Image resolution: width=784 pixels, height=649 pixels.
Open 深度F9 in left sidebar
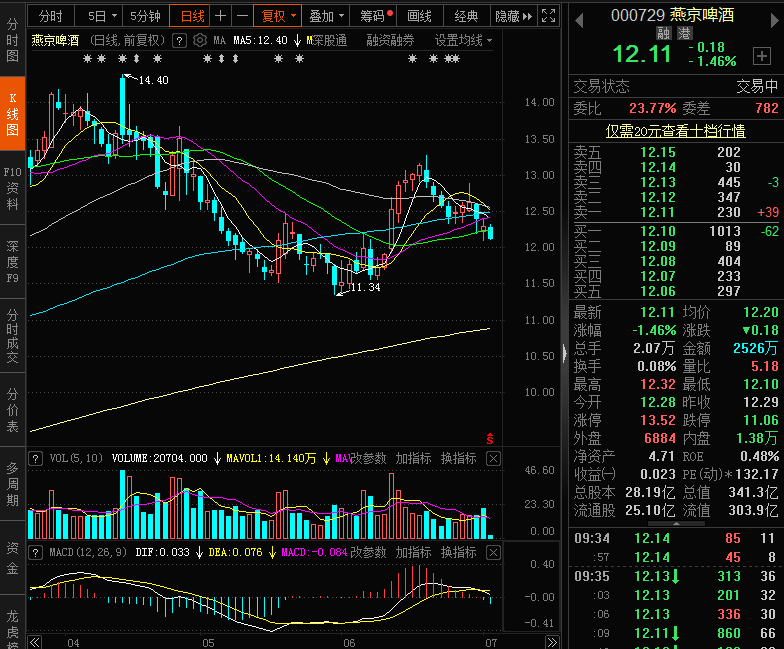[12, 262]
